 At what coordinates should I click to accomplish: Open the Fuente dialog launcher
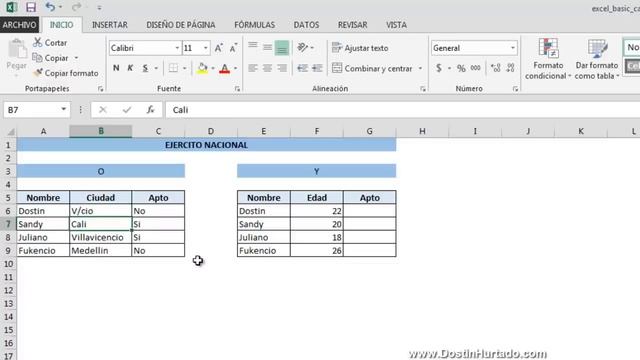tap(237, 89)
